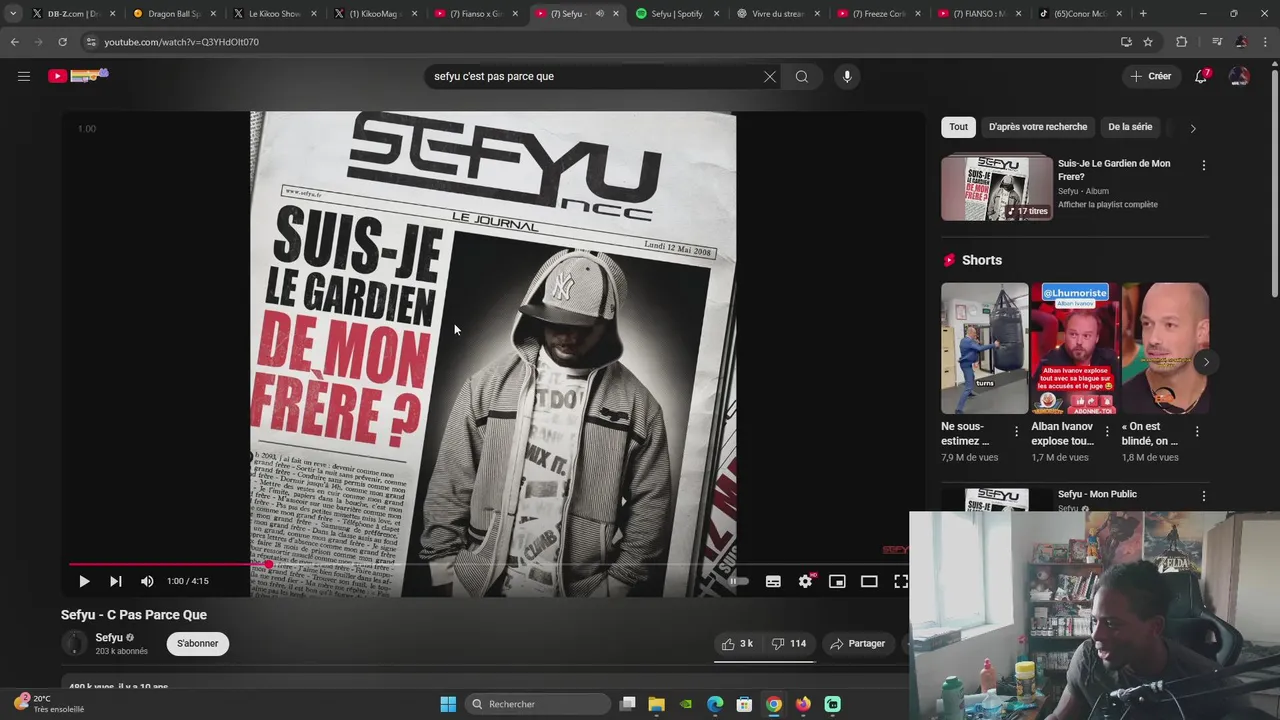Go to the YouTube home logo

[x=78, y=76]
